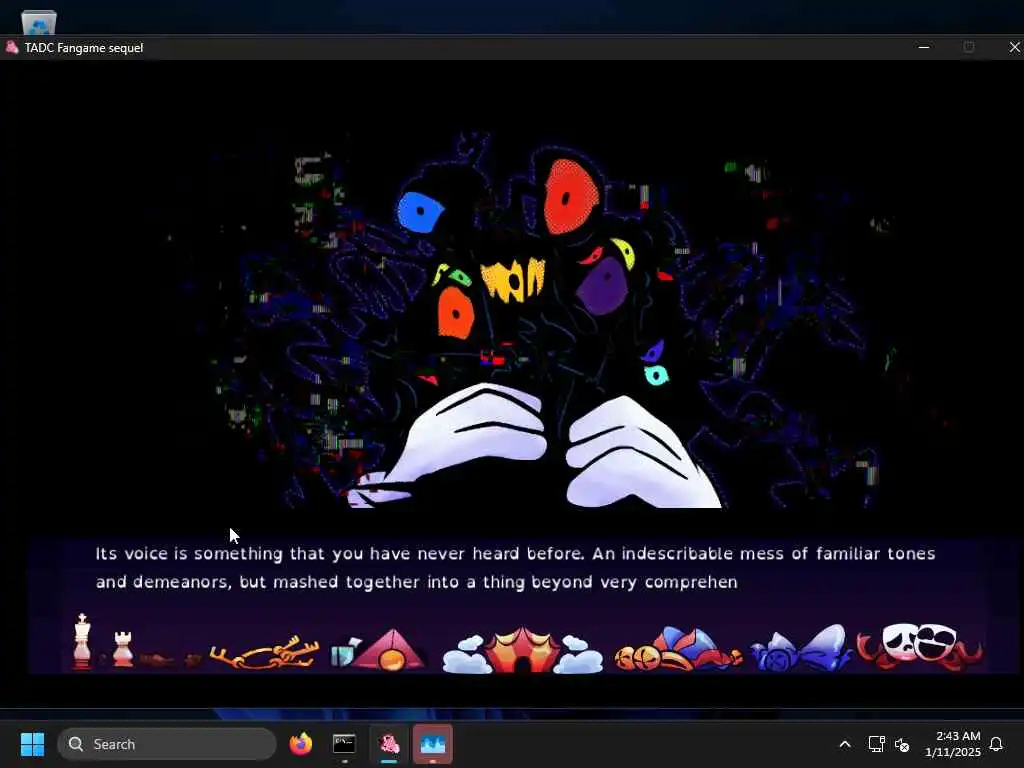The image size is (1024, 768).
Task: Close the TADC Fangame sequel window
Action: (x=1013, y=47)
